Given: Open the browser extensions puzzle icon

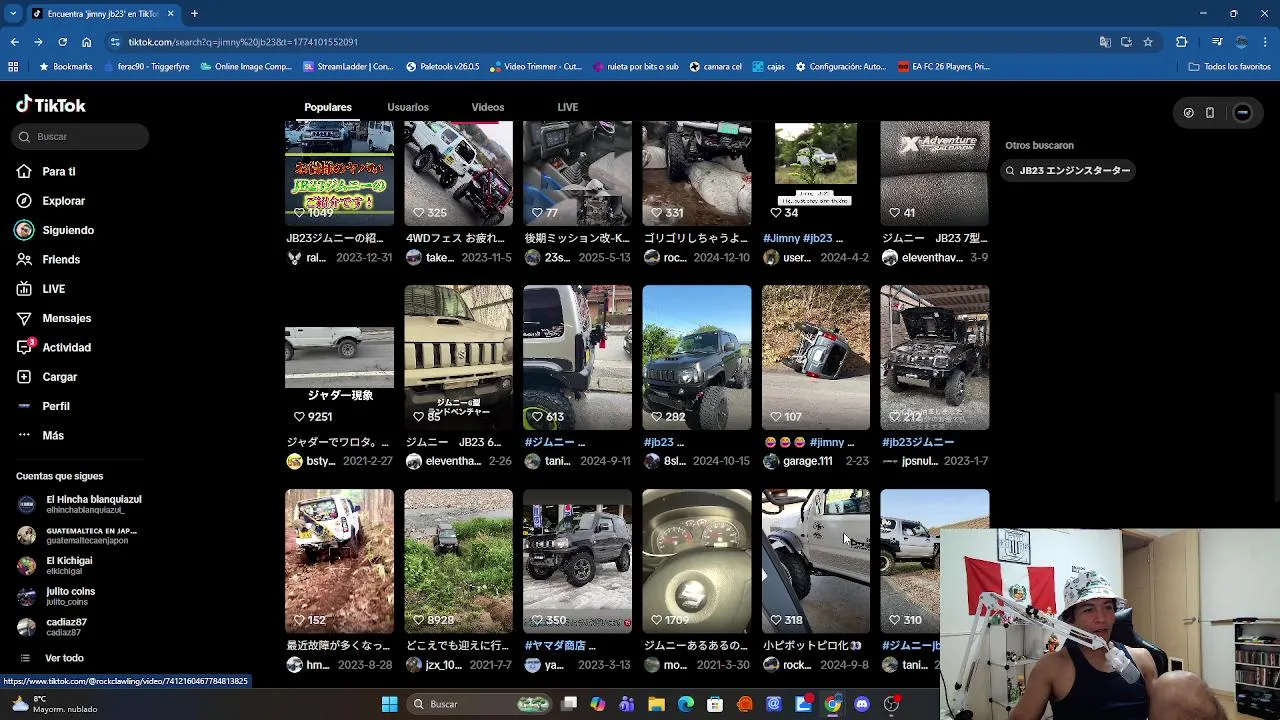Looking at the screenshot, I should (x=1181, y=42).
